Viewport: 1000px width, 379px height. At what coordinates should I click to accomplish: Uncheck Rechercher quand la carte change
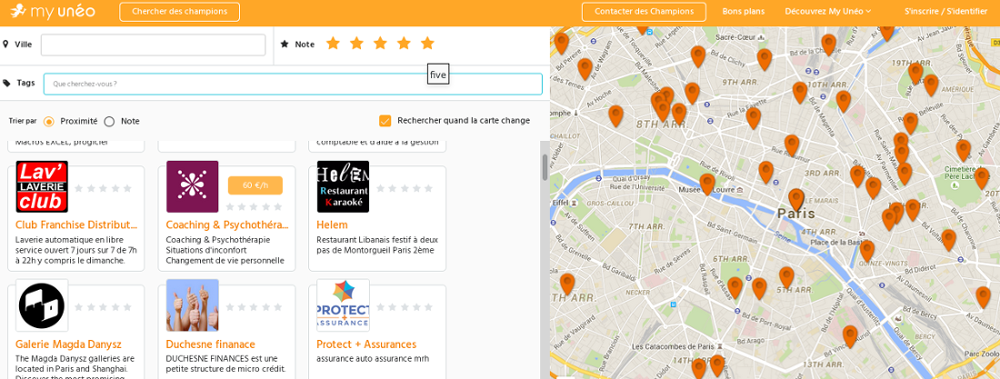(x=385, y=121)
